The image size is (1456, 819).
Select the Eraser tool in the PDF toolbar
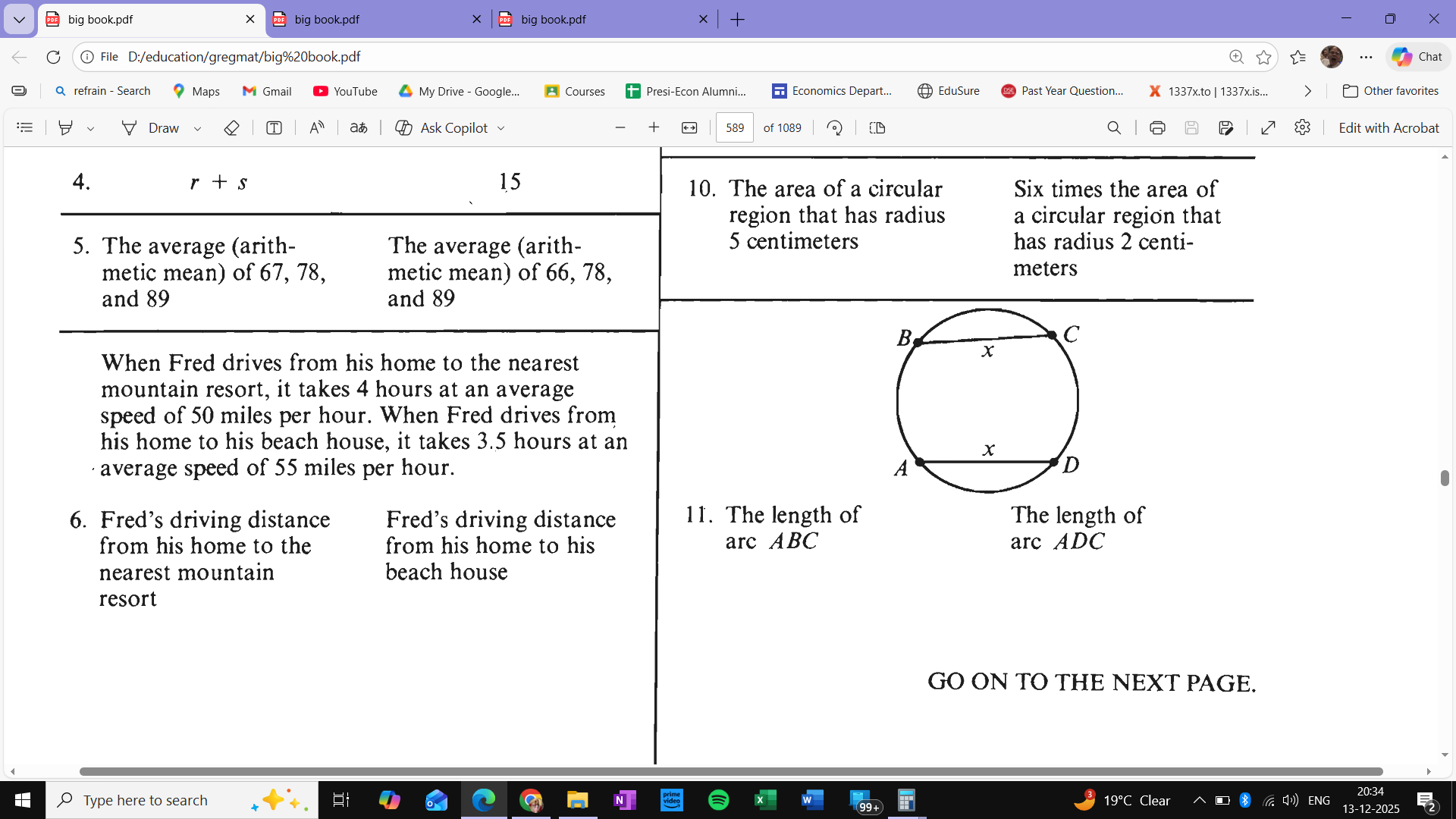[x=231, y=128]
